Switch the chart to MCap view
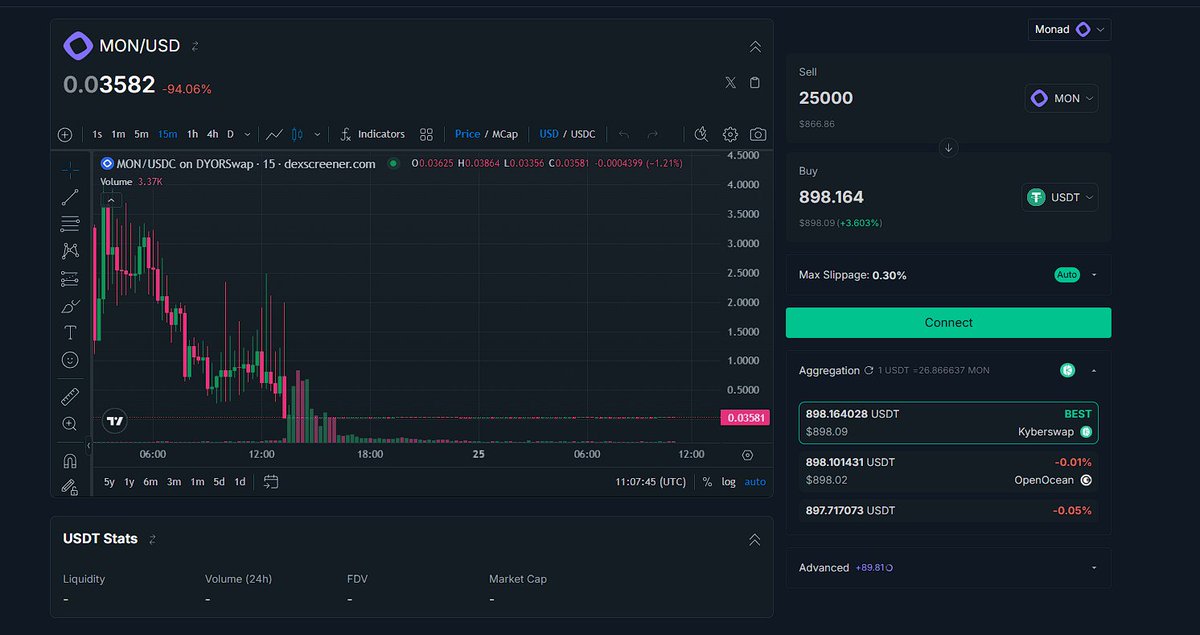Screen dimensions: 1200x635 pos(505,134)
